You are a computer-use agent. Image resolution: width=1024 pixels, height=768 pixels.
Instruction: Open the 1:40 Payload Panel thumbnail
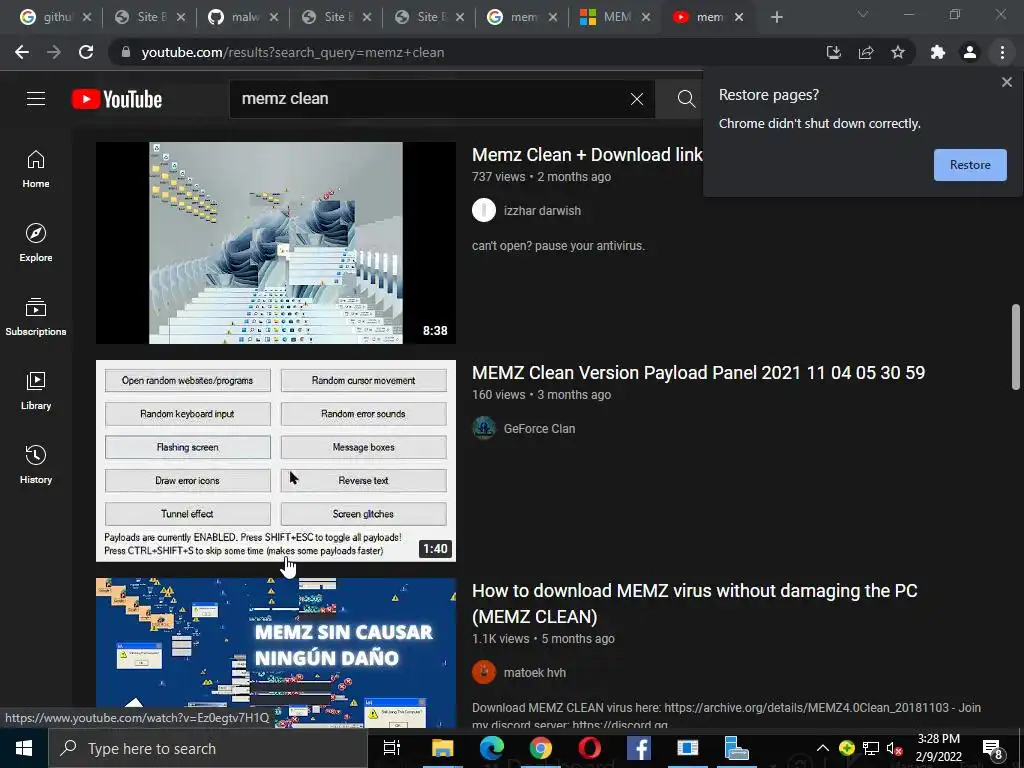tap(276, 460)
